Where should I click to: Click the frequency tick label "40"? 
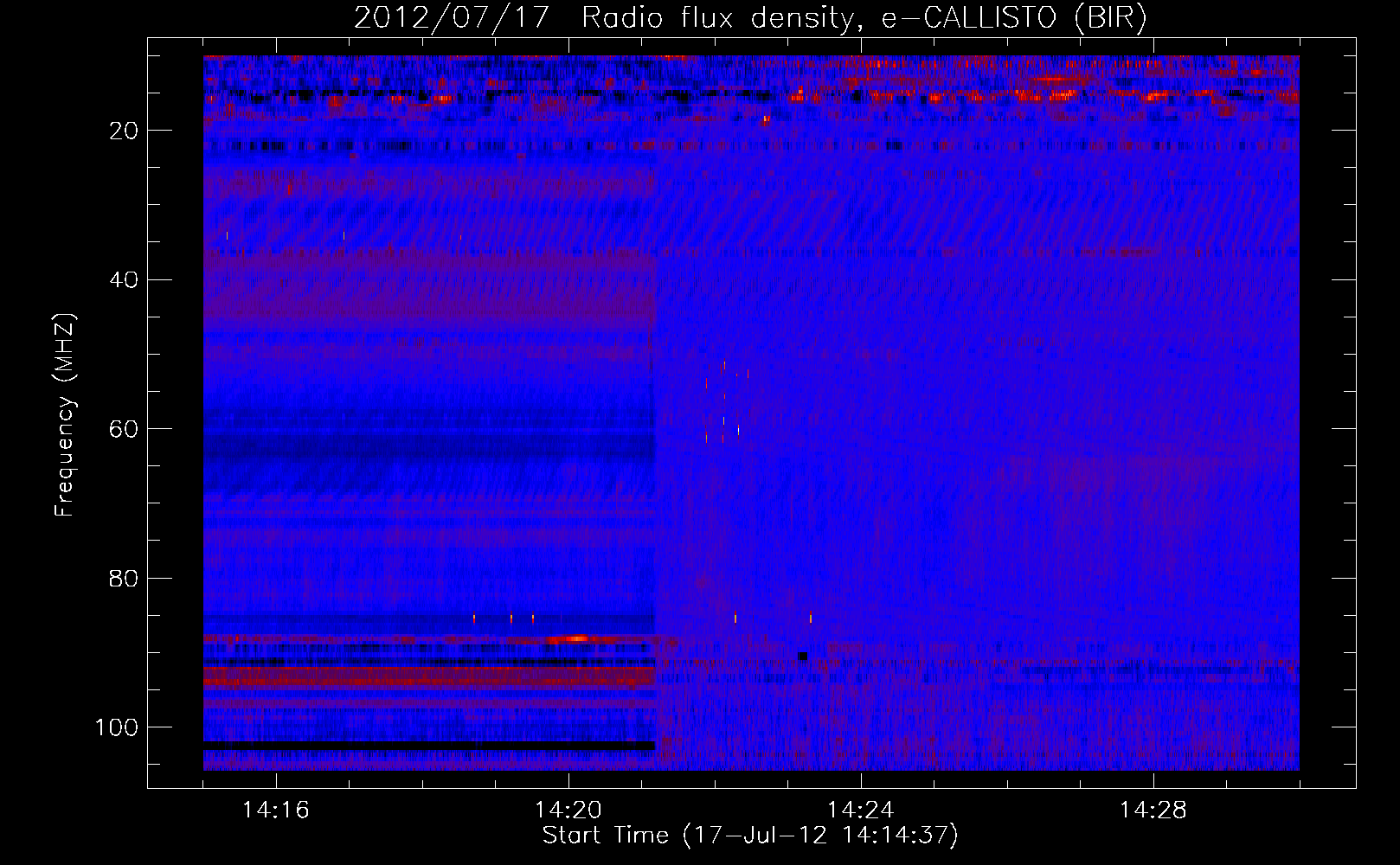click(x=124, y=280)
